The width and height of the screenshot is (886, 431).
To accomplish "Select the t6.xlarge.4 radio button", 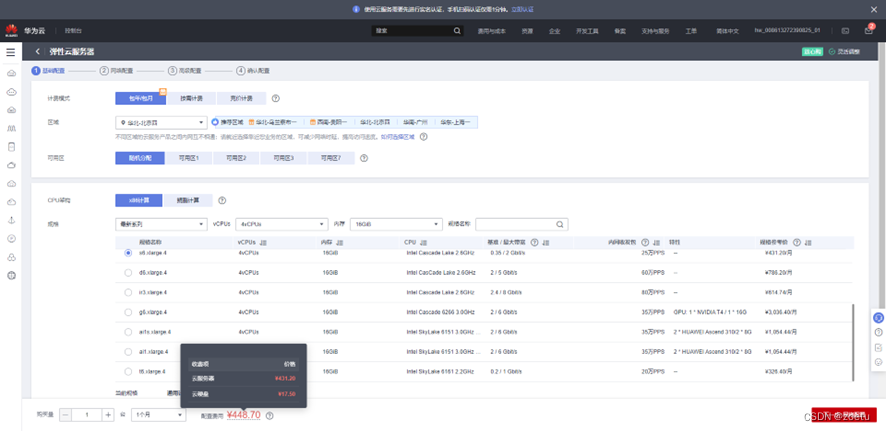I will click(128, 372).
